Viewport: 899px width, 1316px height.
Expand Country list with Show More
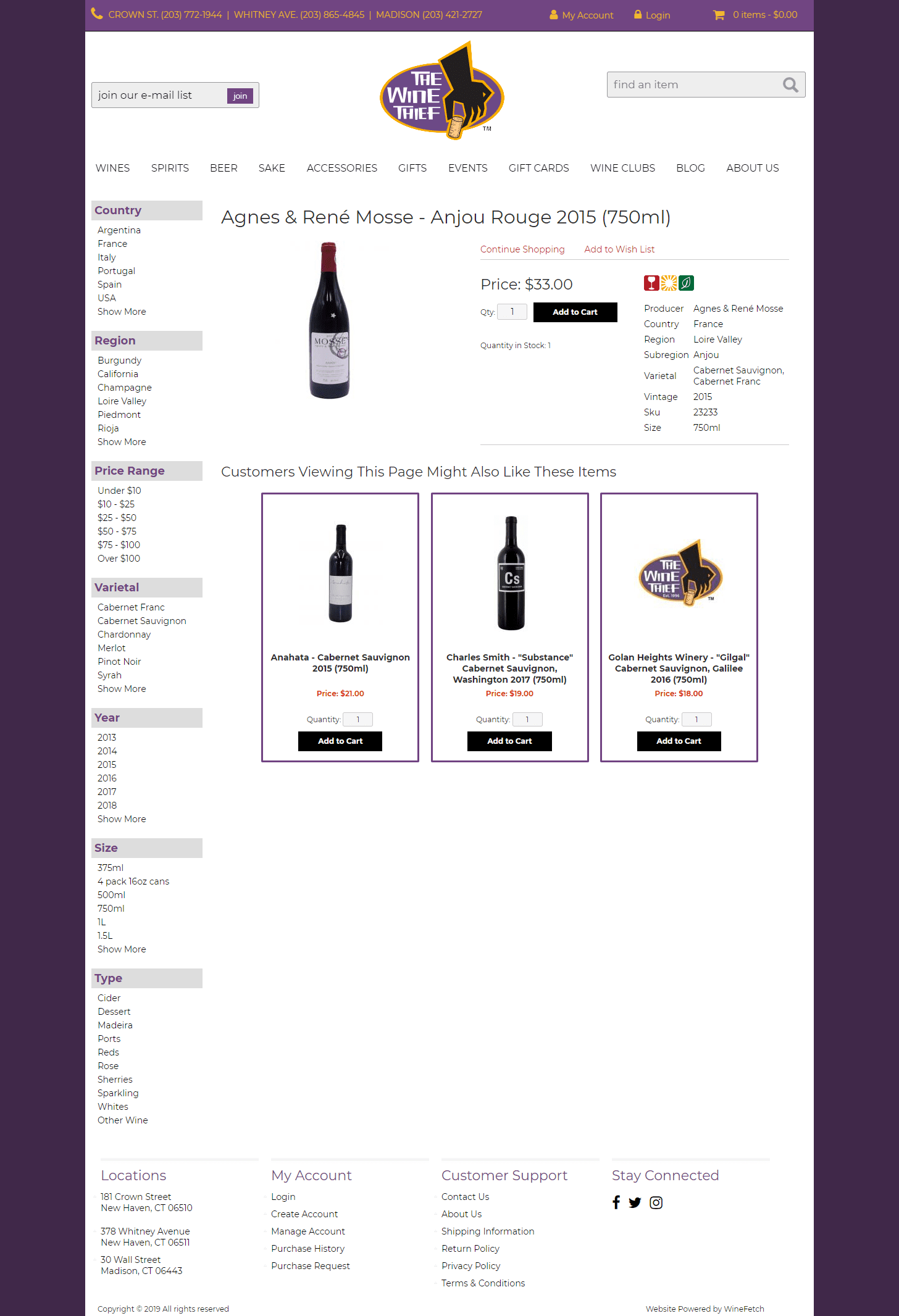122,312
